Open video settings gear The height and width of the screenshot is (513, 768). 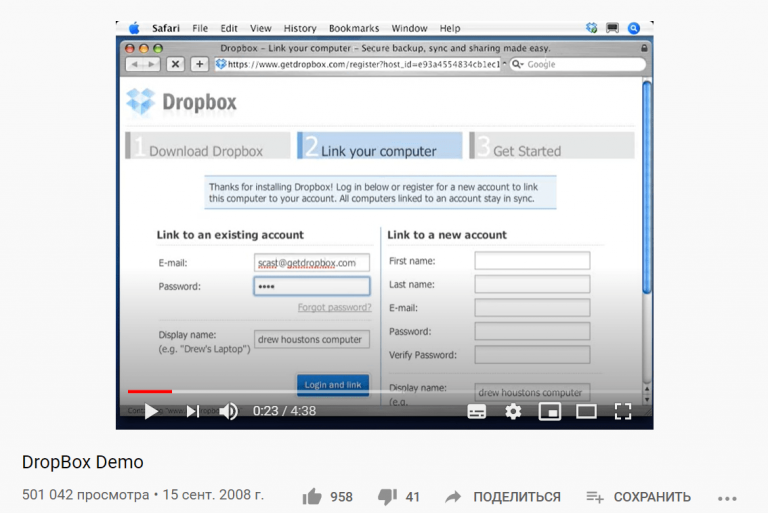pyautogui.click(x=513, y=411)
